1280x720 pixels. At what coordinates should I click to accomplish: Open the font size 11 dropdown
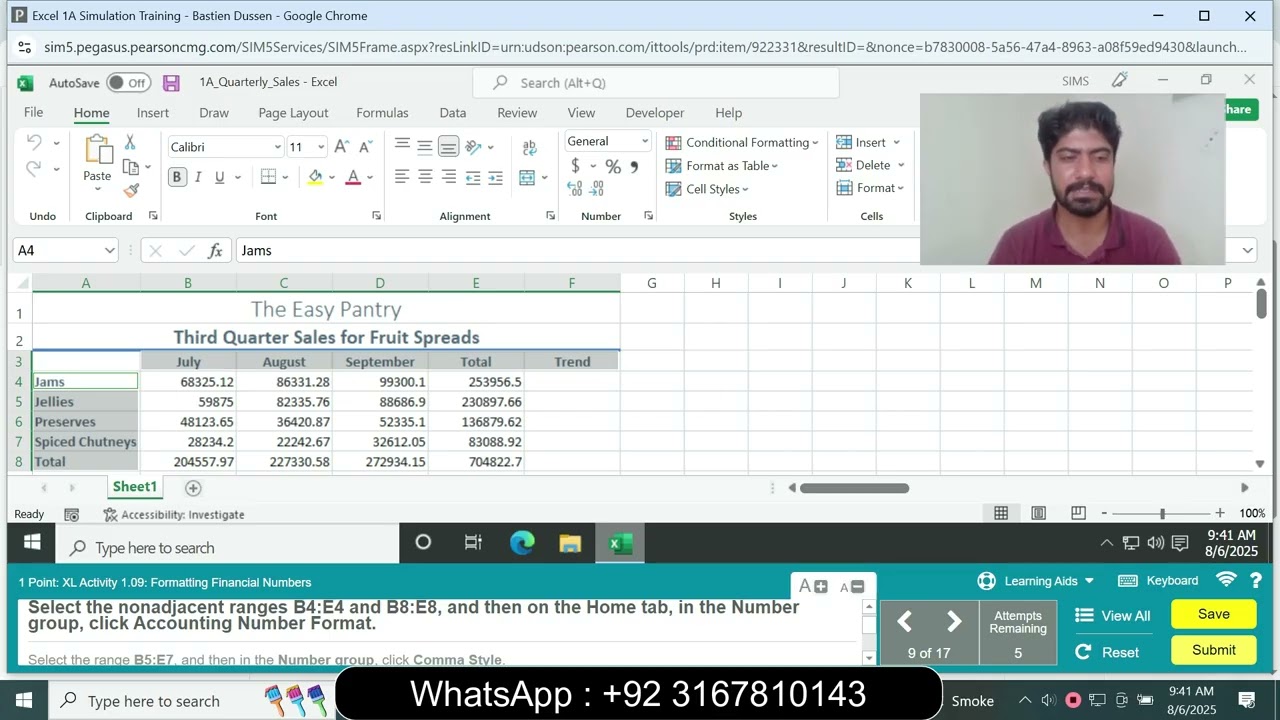tap(321, 147)
